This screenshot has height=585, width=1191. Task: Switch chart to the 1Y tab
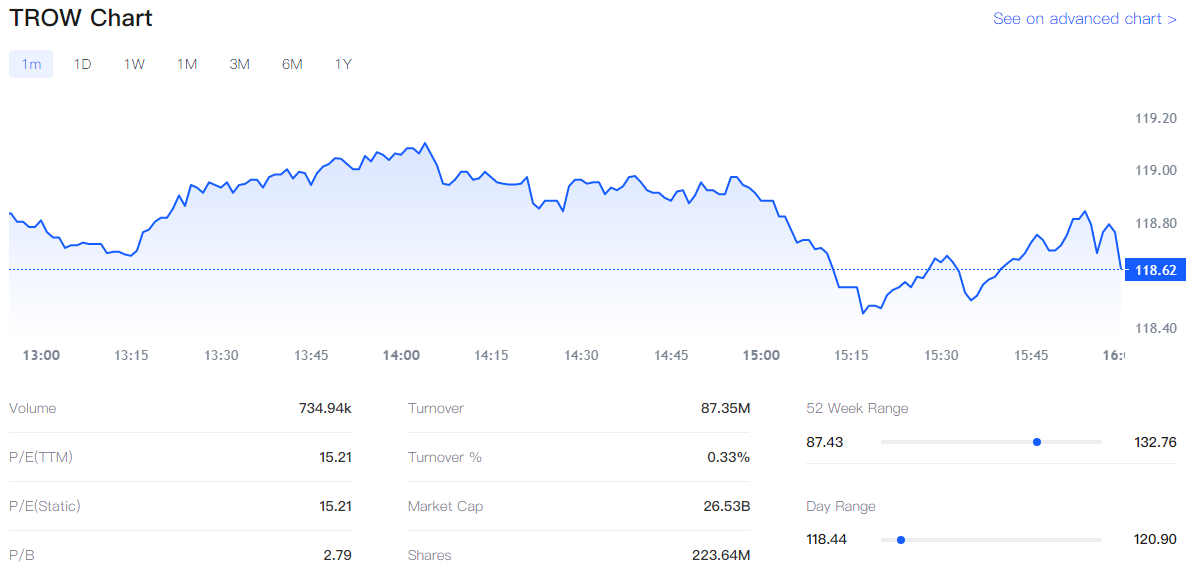coord(343,64)
